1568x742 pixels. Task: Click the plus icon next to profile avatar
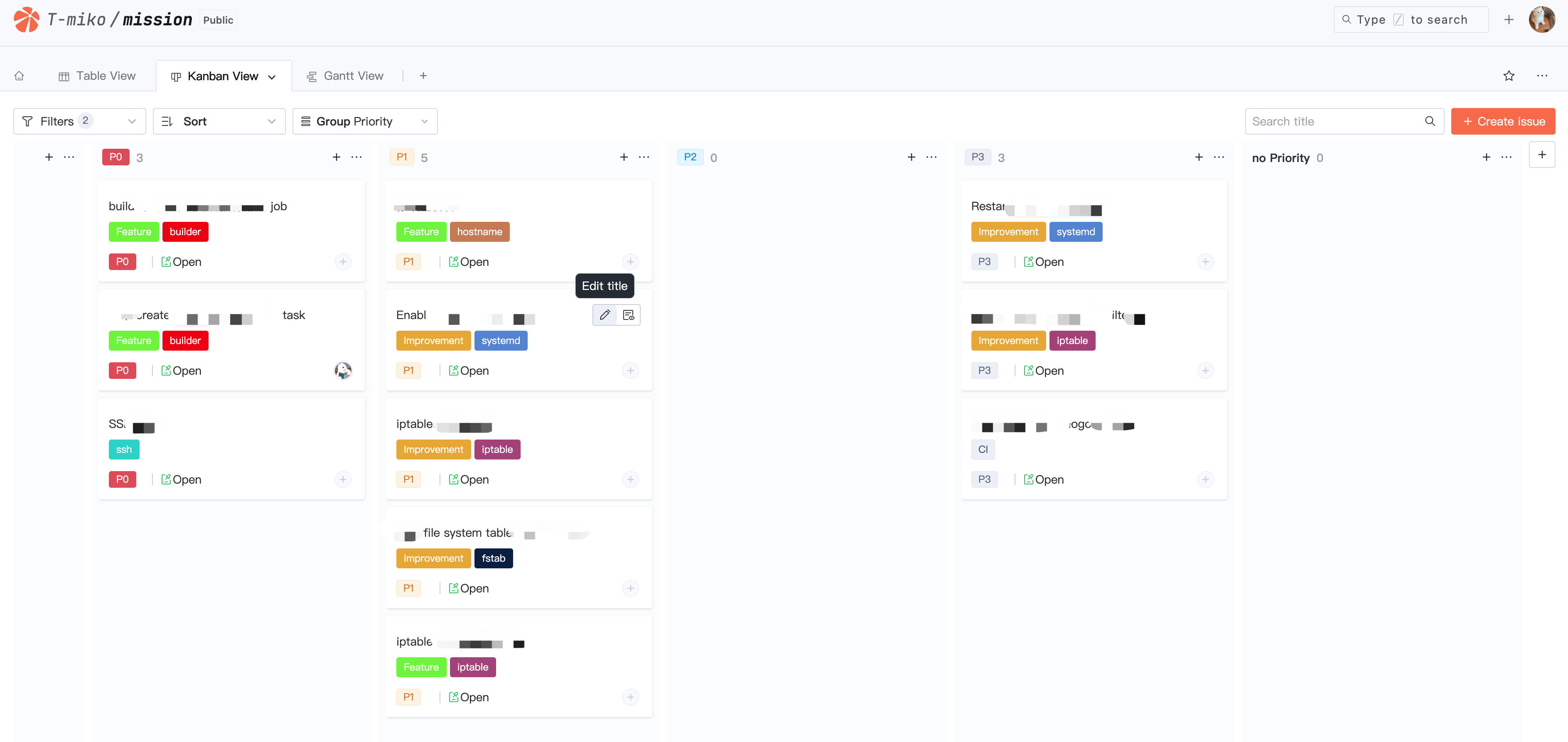(1508, 20)
